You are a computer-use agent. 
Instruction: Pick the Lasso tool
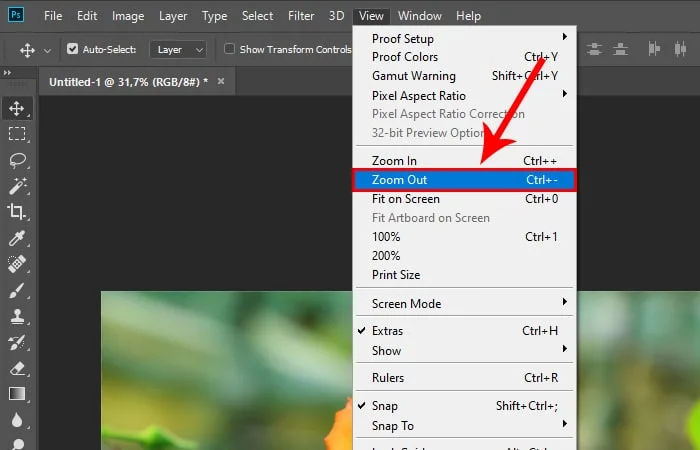tap(17, 160)
